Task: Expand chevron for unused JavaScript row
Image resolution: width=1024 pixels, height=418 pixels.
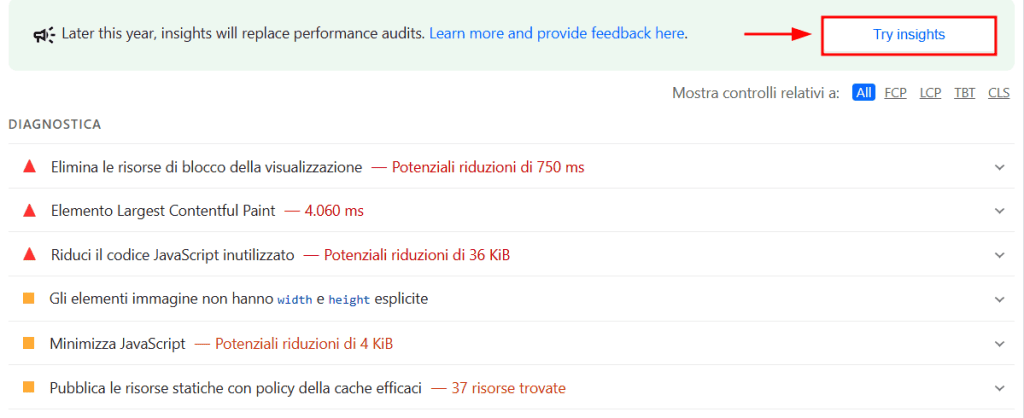Action: coord(999,255)
